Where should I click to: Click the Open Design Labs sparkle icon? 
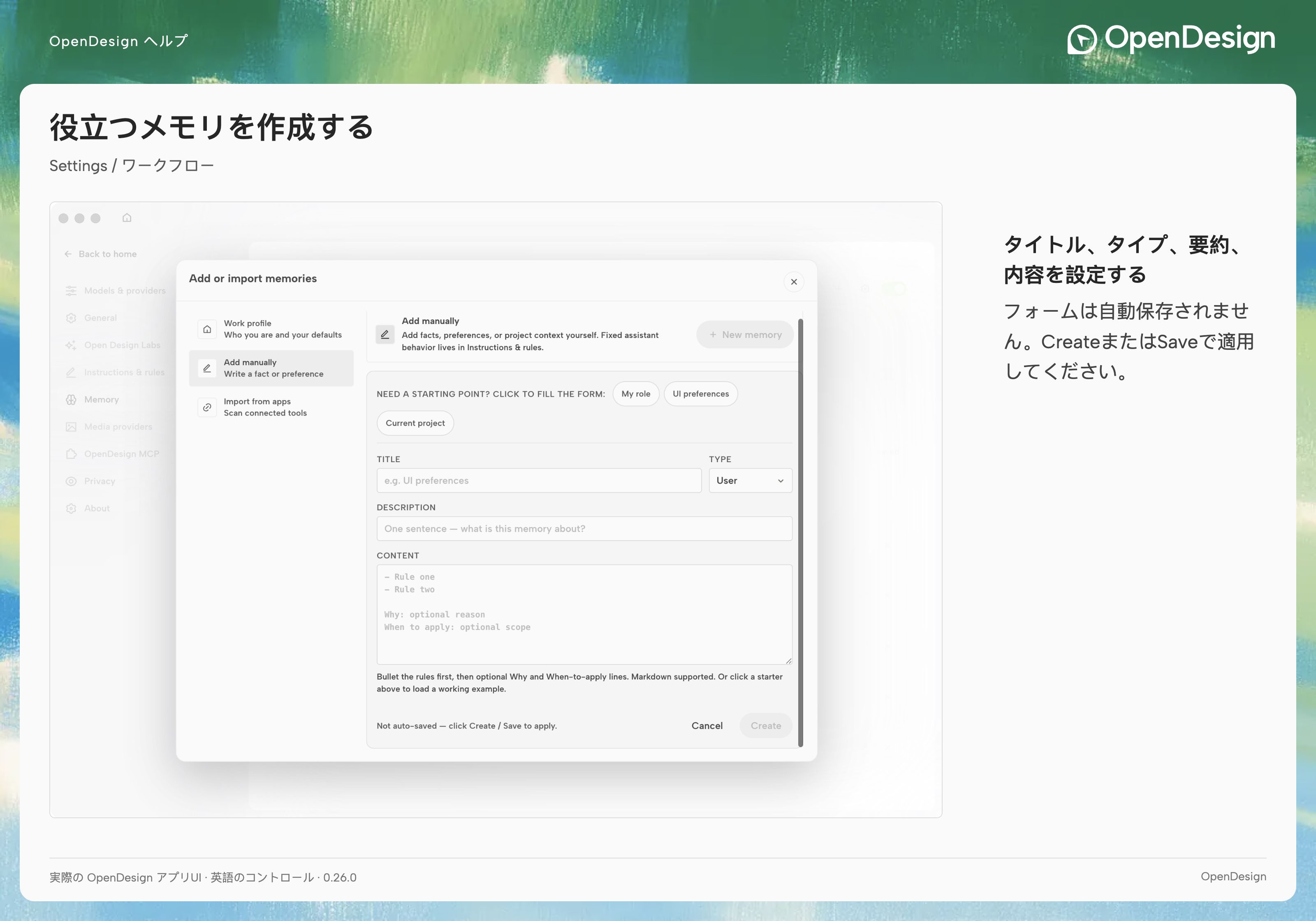coord(71,345)
